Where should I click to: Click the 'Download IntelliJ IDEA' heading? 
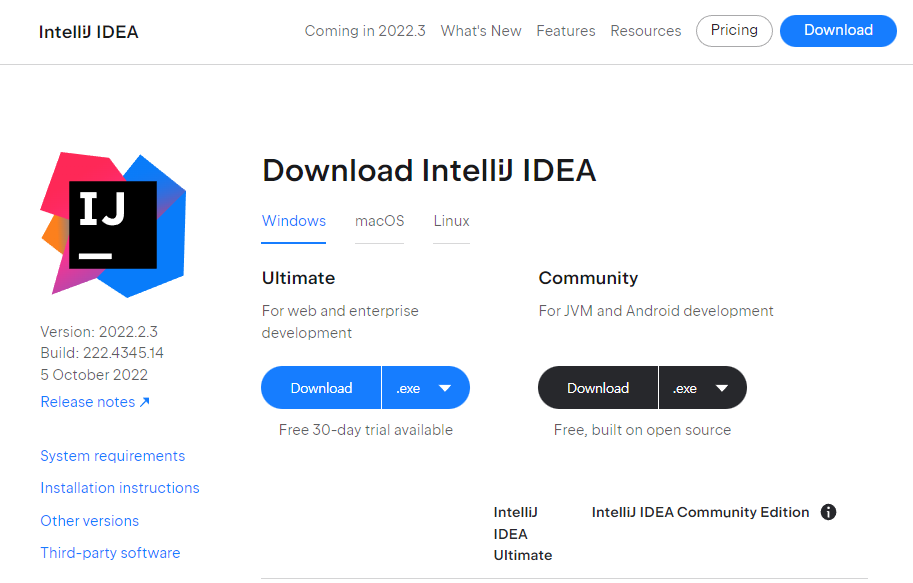point(429,171)
